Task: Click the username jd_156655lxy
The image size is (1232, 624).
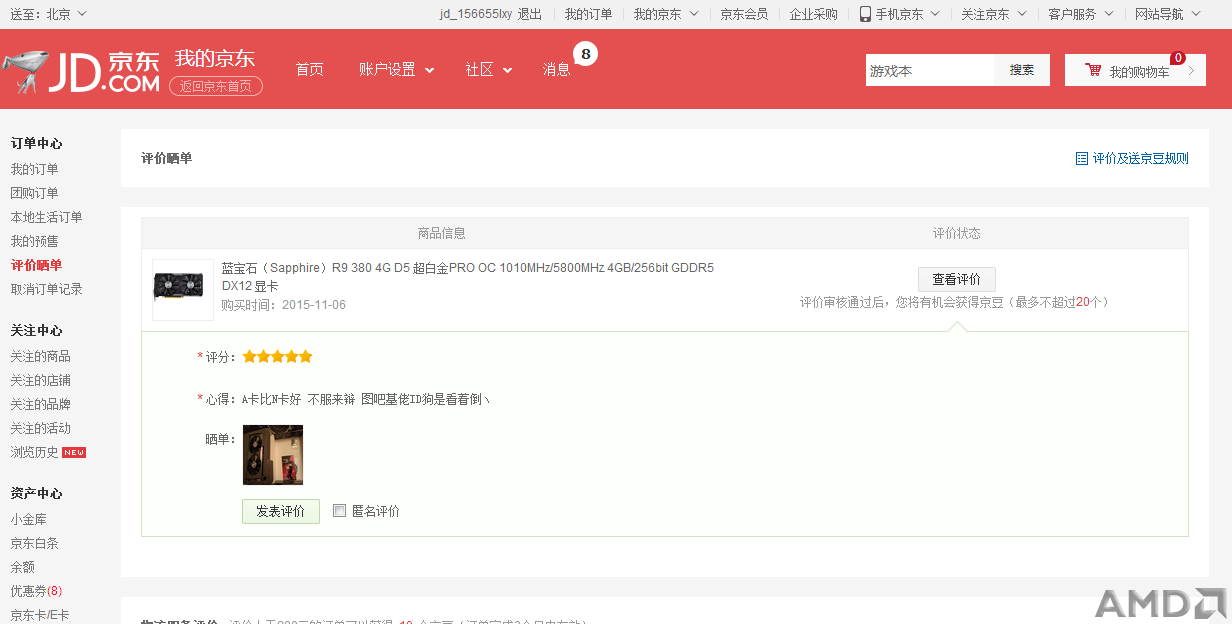Action: pos(476,14)
